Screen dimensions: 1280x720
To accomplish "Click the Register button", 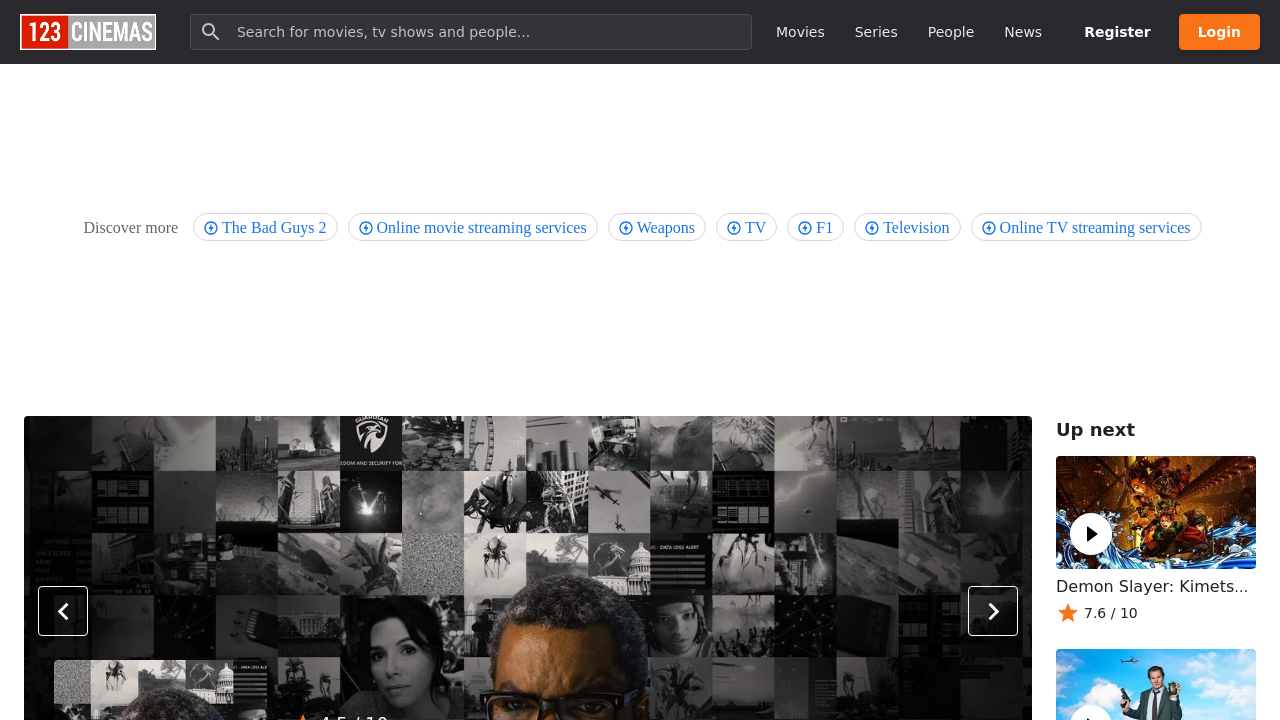I will [x=1117, y=32].
